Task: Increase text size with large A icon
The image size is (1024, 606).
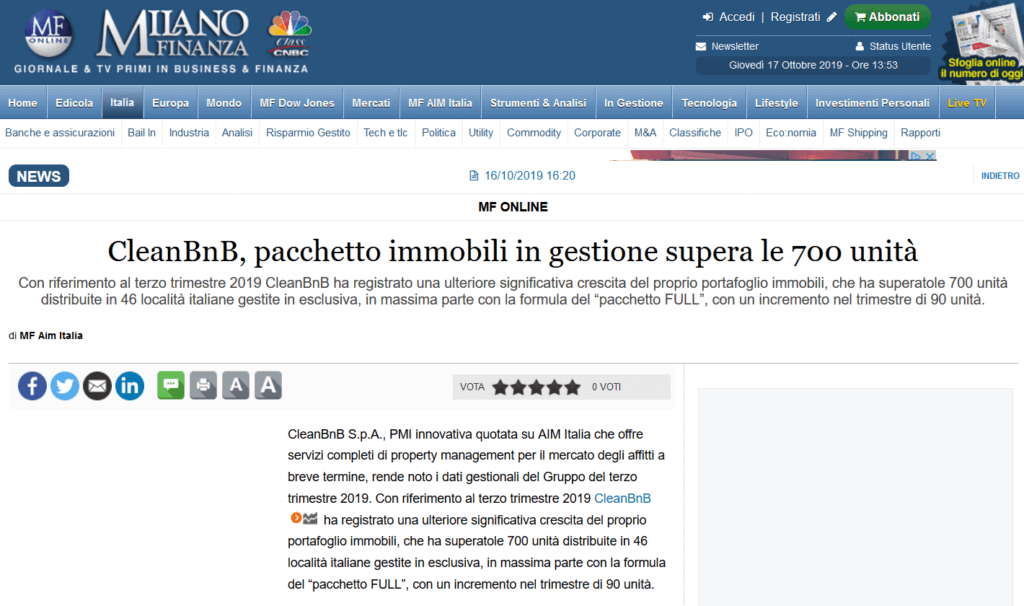Action: (268, 385)
